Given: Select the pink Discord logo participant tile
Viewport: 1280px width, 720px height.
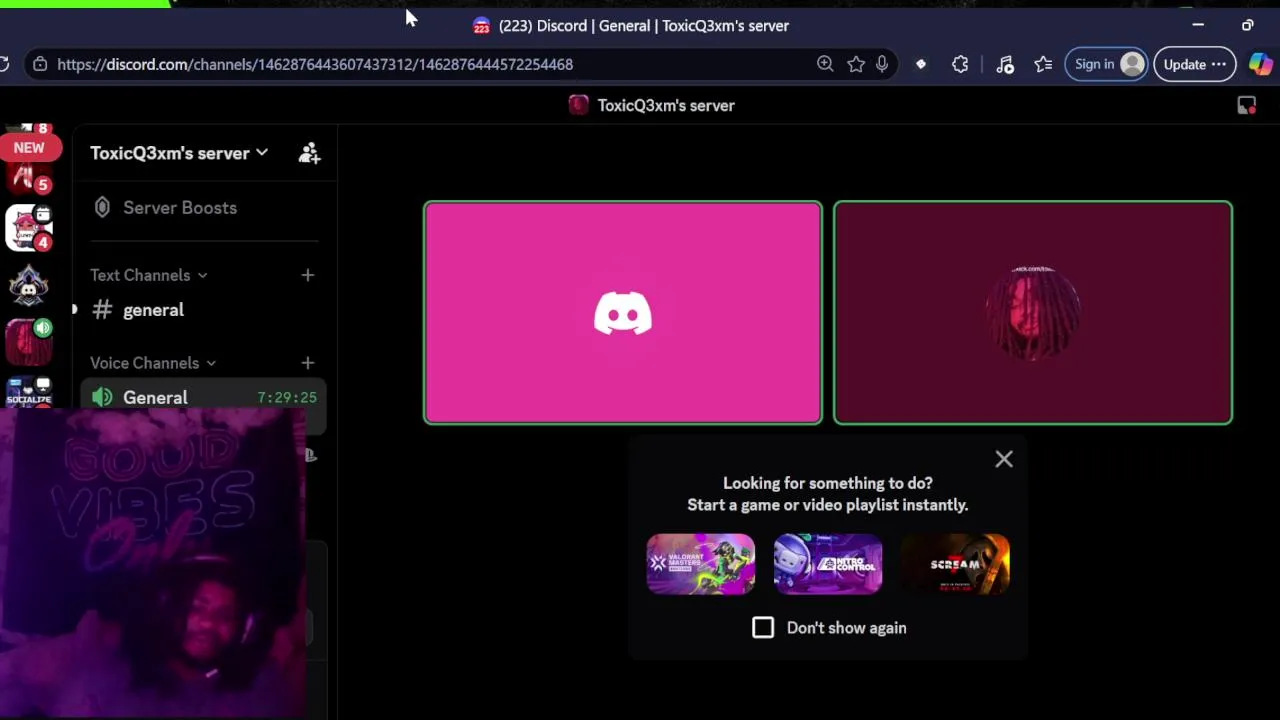Looking at the screenshot, I should (x=623, y=313).
